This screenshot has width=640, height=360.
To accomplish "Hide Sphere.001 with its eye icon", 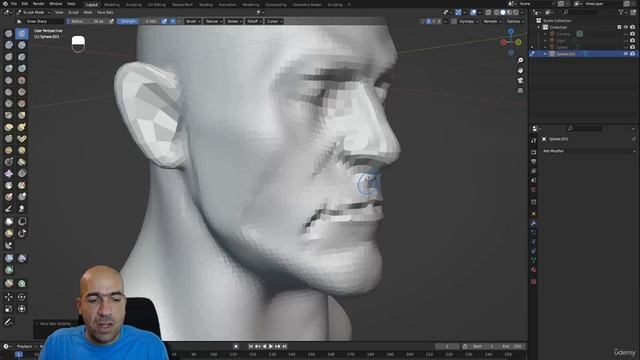I will (x=626, y=54).
